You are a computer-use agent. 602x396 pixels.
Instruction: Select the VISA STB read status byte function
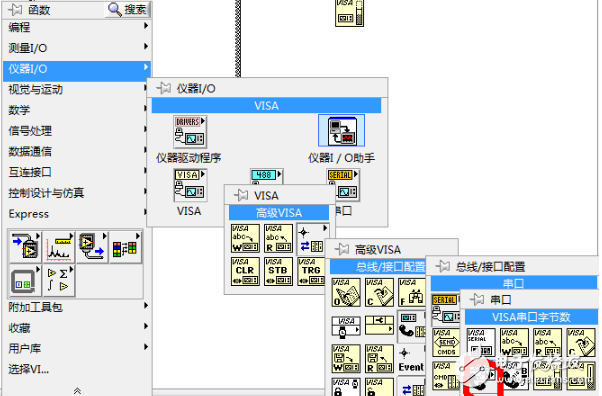(278, 272)
